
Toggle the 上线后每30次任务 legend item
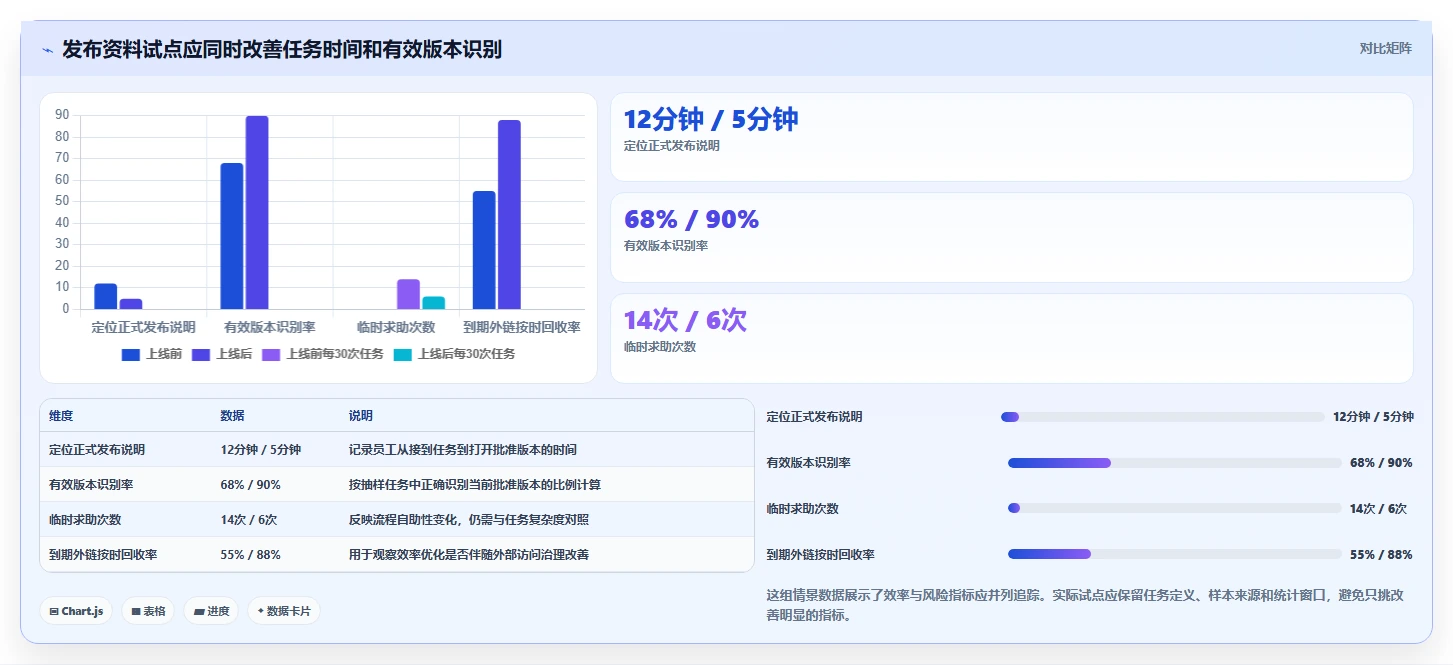tap(454, 354)
